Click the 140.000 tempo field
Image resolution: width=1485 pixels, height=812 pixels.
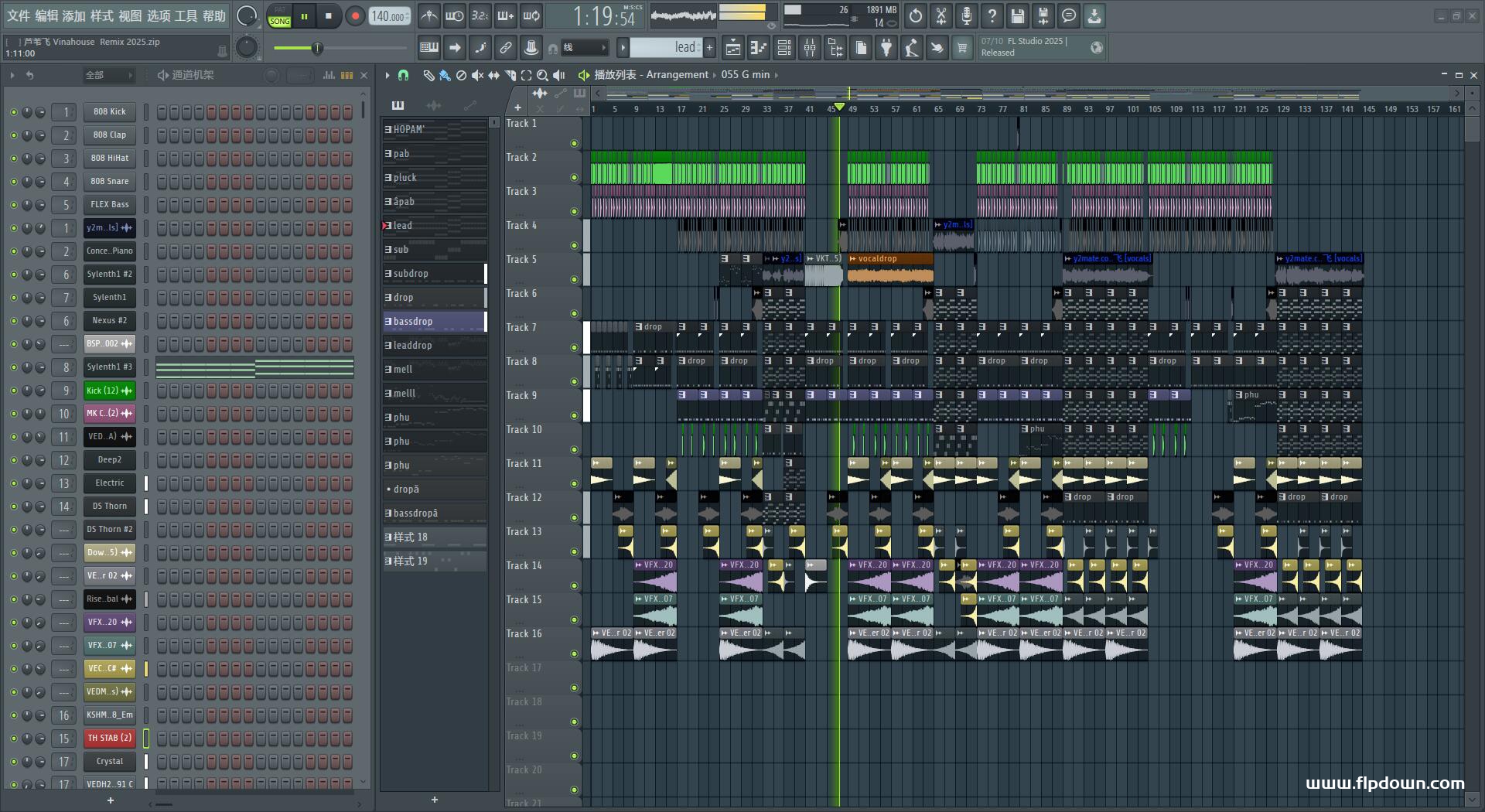tap(390, 16)
